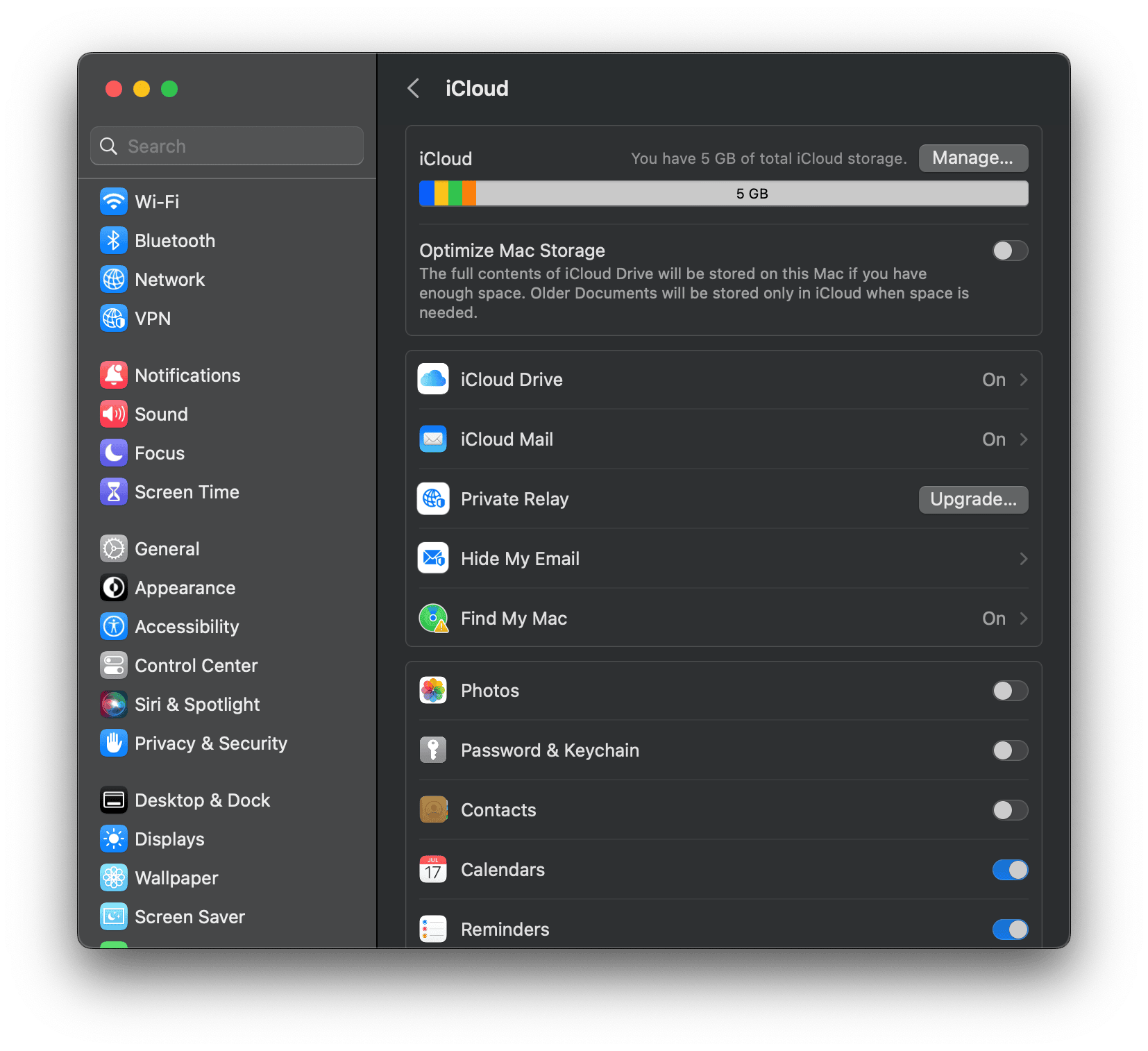Open Wi-Fi settings icon

pyautogui.click(x=114, y=202)
